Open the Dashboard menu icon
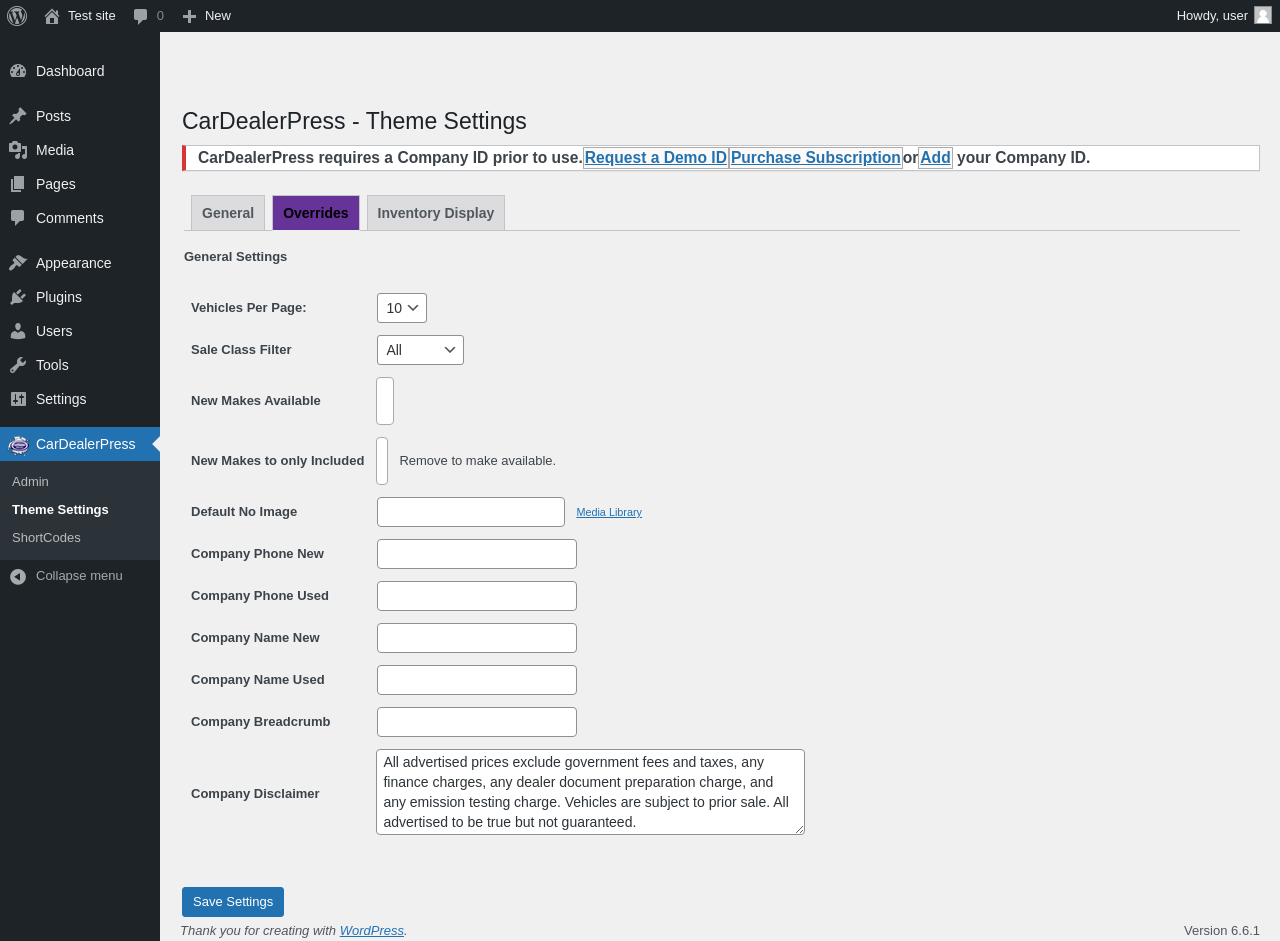This screenshot has width=1280, height=941. click(x=18, y=71)
